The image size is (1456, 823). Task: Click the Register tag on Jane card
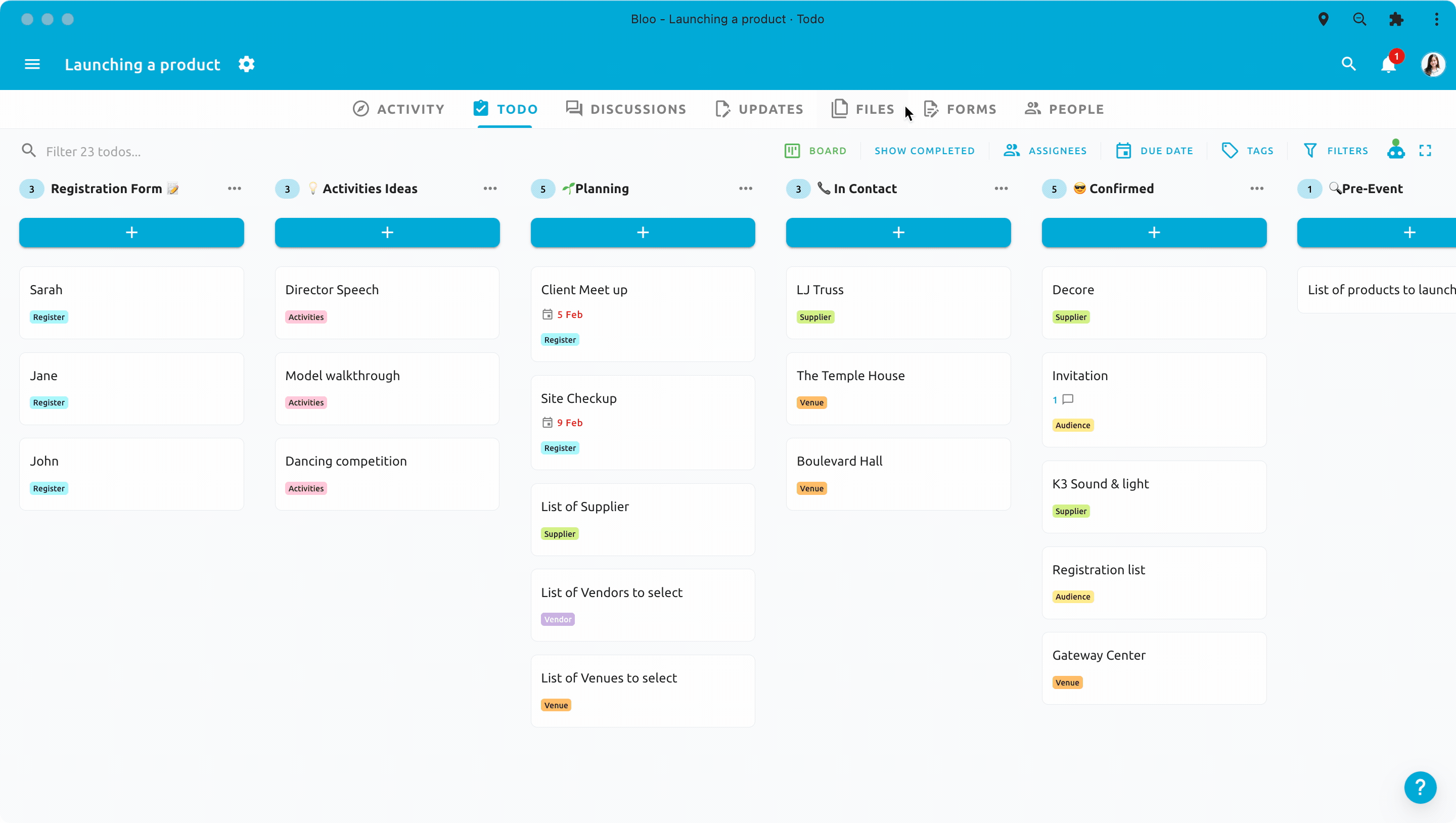pyautogui.click(x=49, y=402)
